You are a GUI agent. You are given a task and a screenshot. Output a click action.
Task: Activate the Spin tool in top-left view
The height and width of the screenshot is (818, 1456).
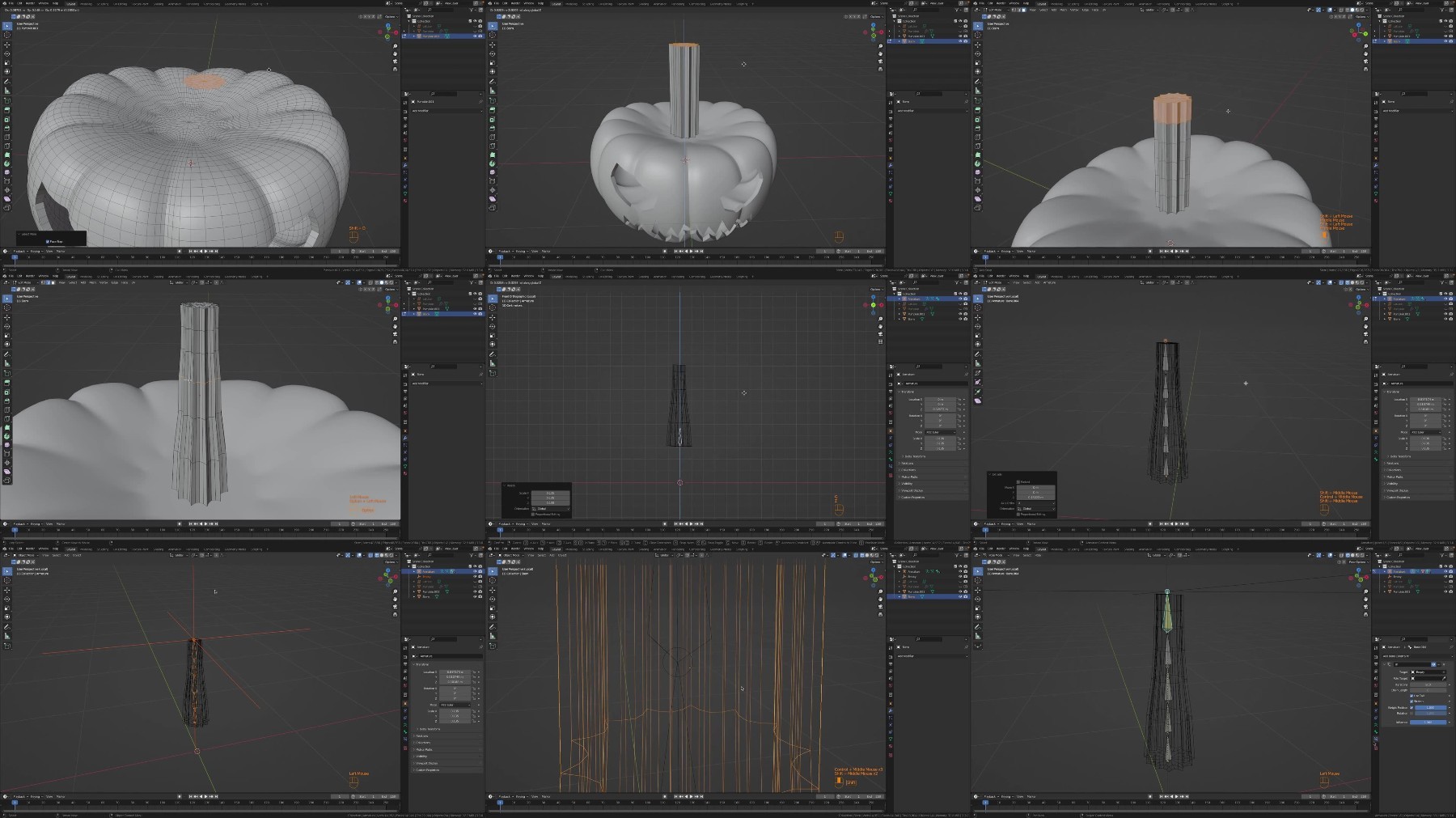pyautogui.click(x=7, y=163)
